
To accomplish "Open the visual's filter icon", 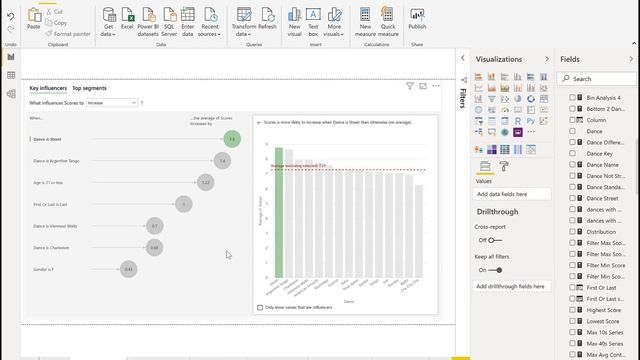I will click(x=409, y=86).
